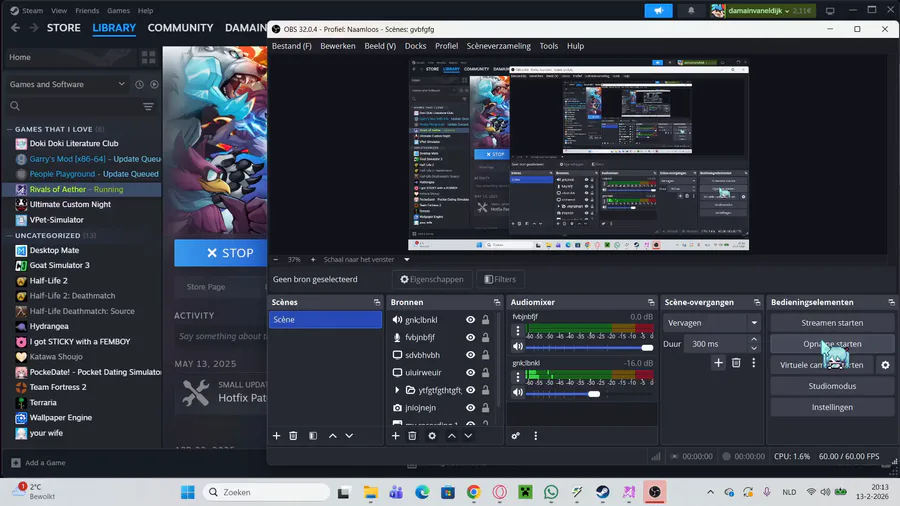Hide the sdvbhvbh source with its eye icon
The width and height of the screenshot is (900, 506).
470,355
